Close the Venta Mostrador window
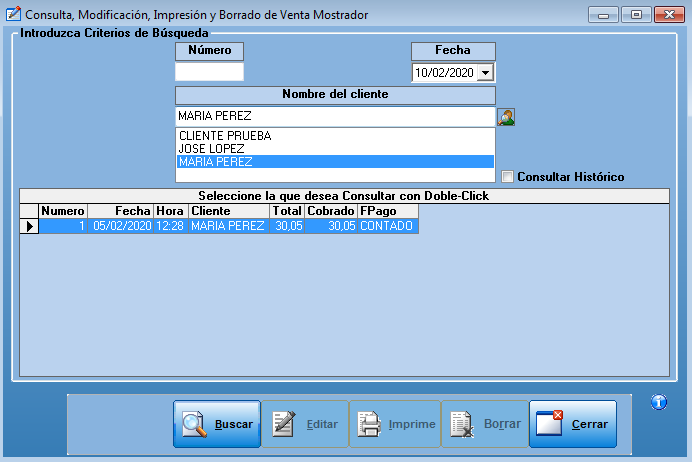Screen dimensions: 692x462 669,15
